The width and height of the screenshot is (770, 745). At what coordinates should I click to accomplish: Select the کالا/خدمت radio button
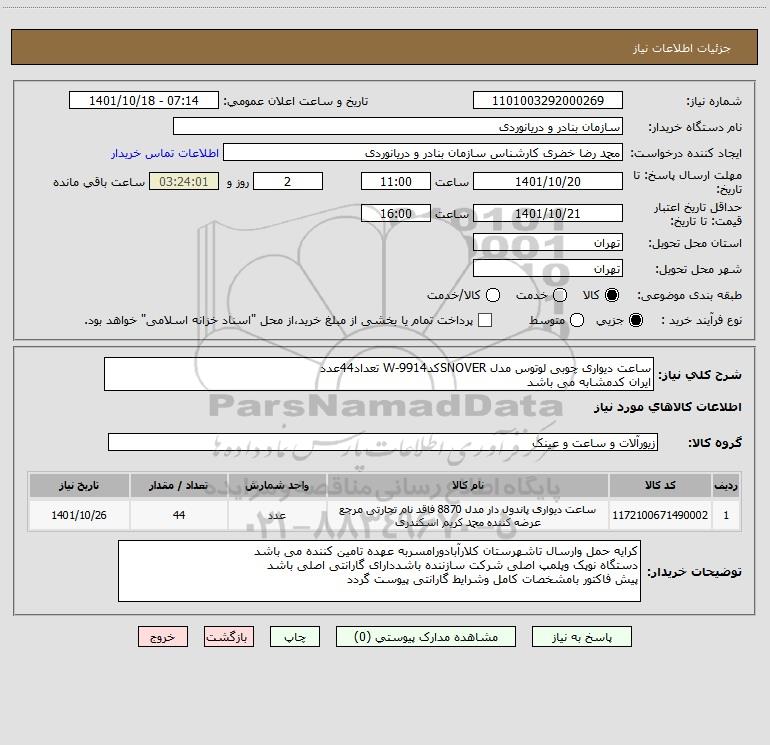tap(493, 295)
